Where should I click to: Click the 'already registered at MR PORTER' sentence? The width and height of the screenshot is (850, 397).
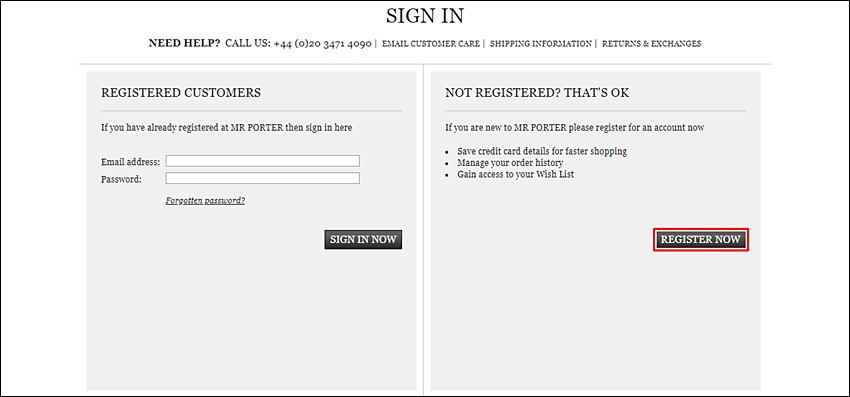click(227, 127)
